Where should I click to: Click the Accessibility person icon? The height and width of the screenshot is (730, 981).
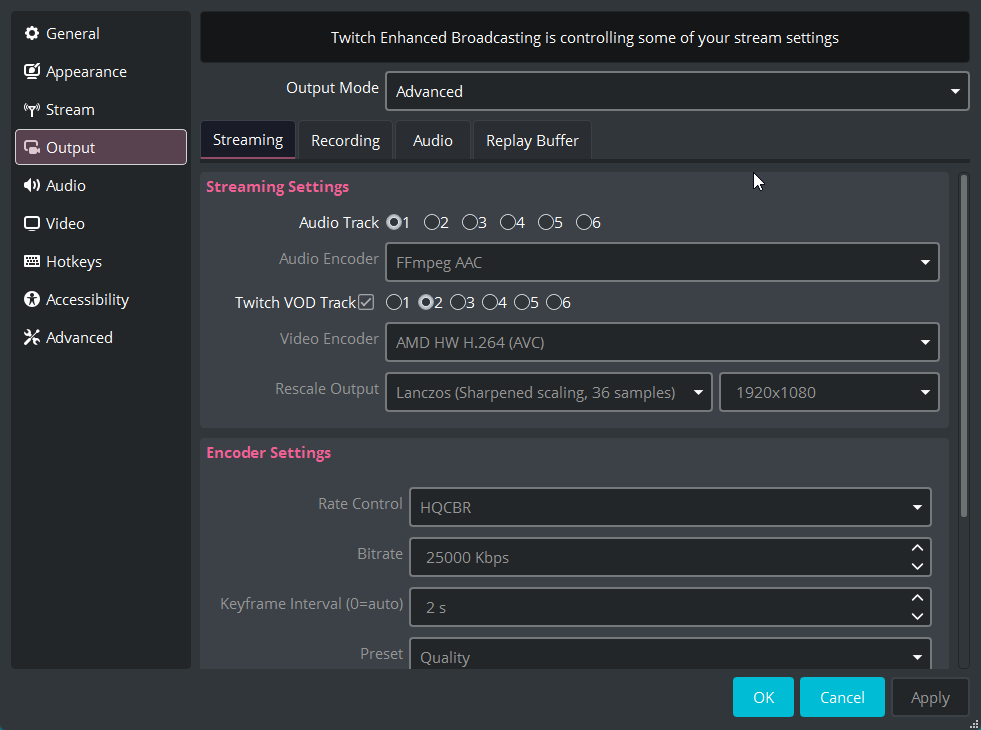(31, 299)
